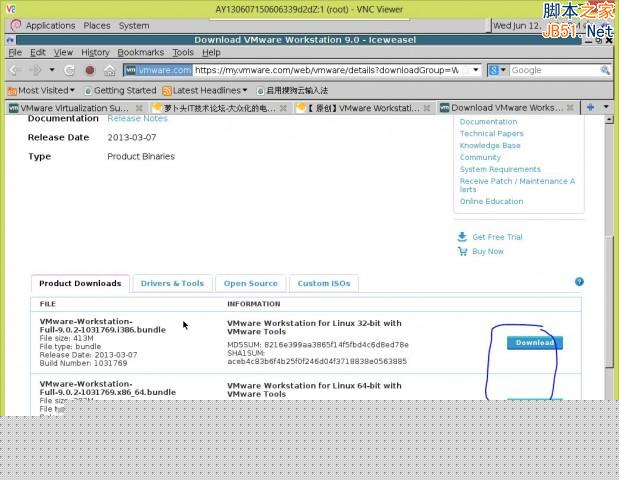
Task: Click the new tab plus icon
Action: [x=591, y=107]
